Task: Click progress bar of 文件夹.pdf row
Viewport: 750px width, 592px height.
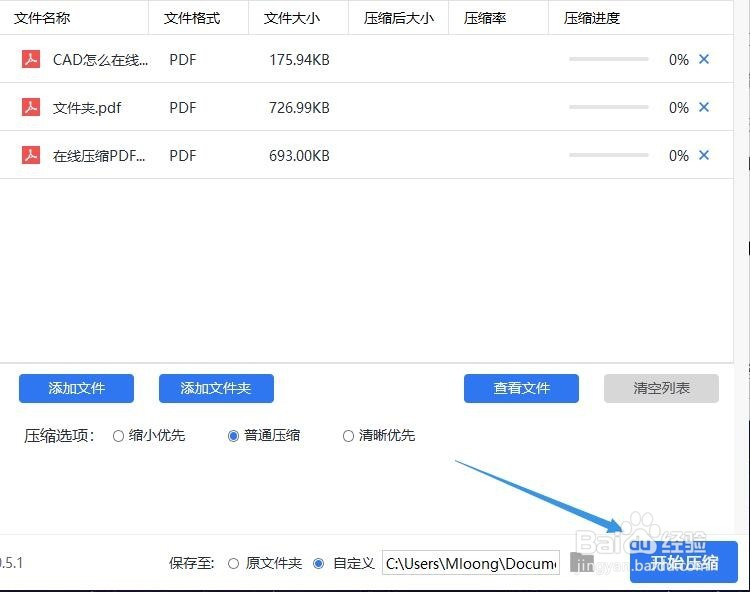Action: click(x=609, y=107)
